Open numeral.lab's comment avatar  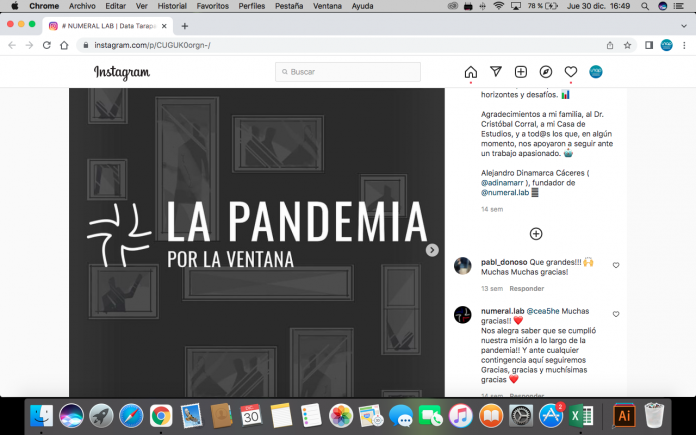(x=463, y=315)
